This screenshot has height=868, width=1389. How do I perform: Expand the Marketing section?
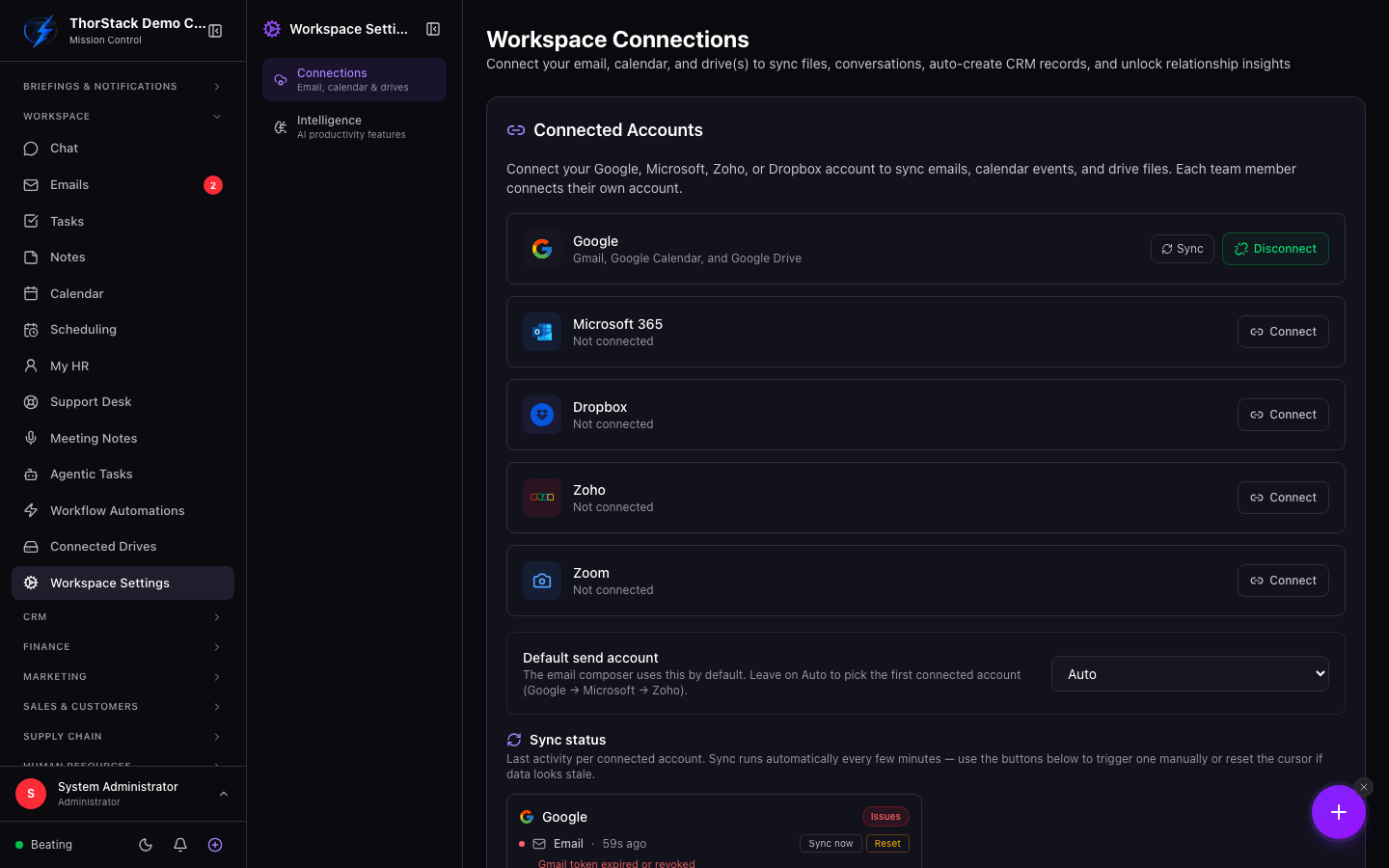tap(123, 677)
